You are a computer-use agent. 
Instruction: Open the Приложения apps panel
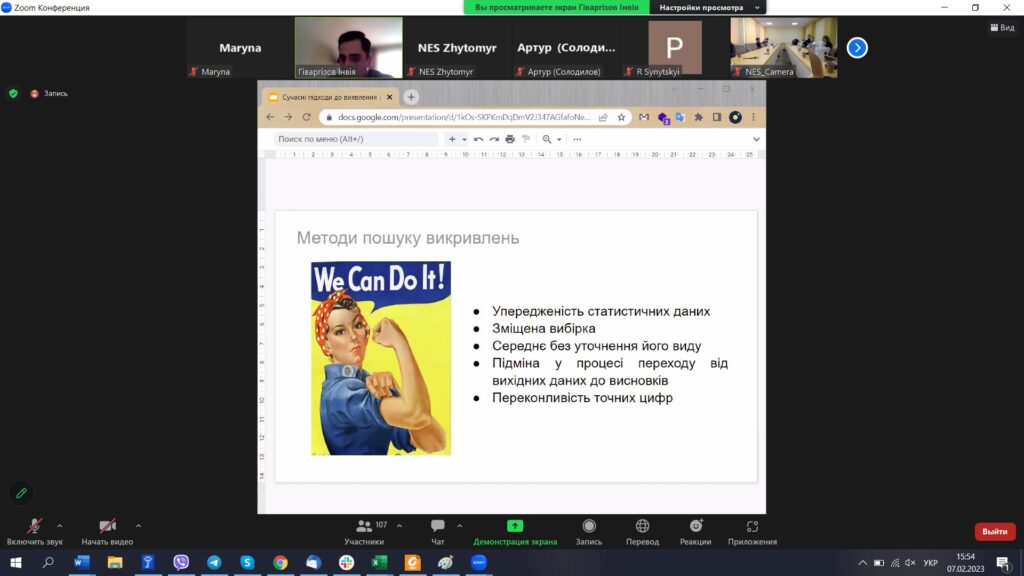pyautogui.click(x=752, y=532)
